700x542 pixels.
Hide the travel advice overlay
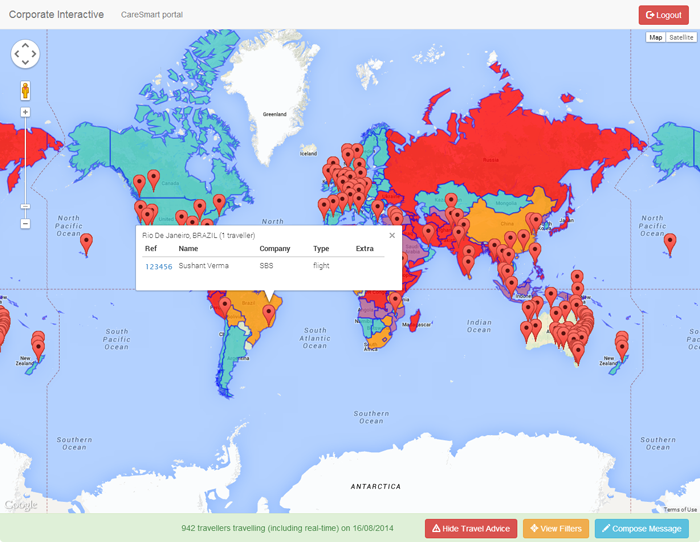tap(470, 528)
